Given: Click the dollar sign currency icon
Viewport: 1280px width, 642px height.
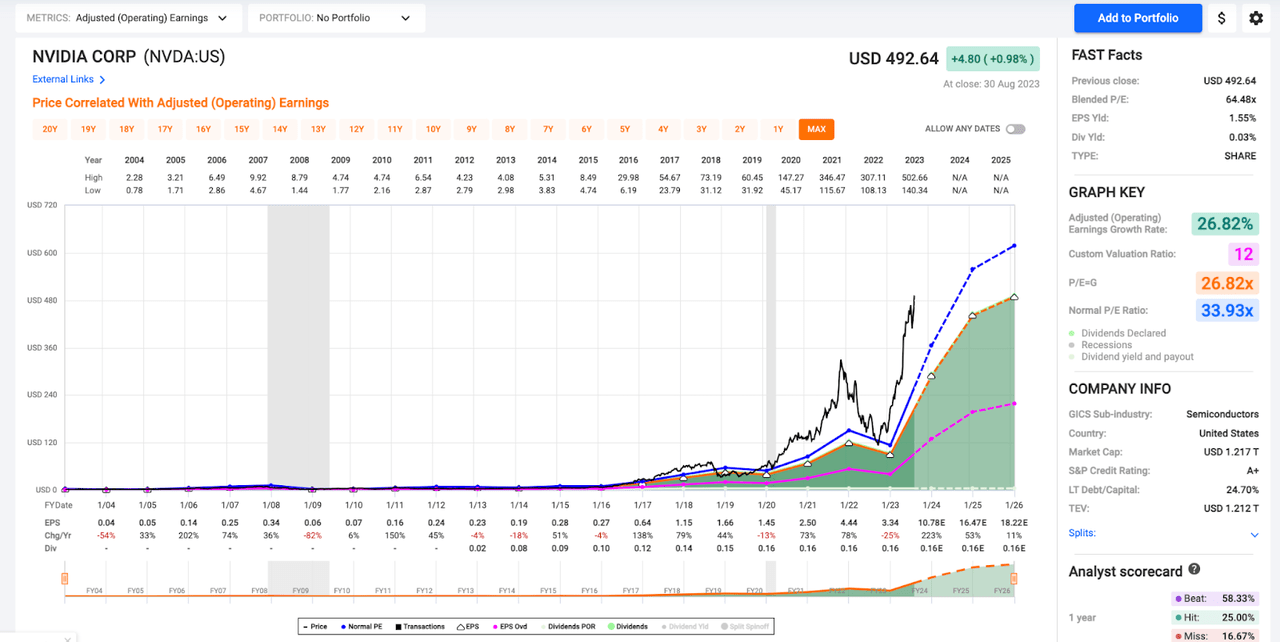Looking at the screenshot, I should (x=1221, y=18).
